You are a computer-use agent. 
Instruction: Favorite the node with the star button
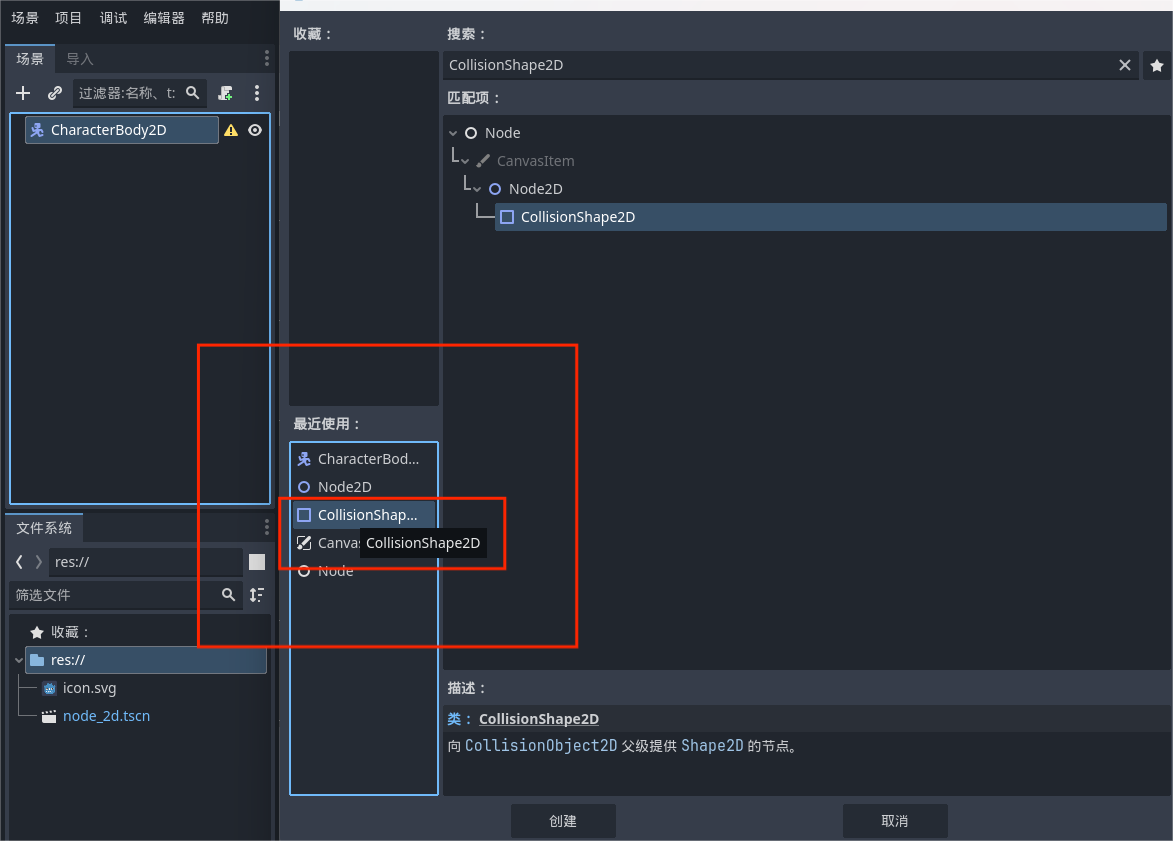tap(1157, 65)
